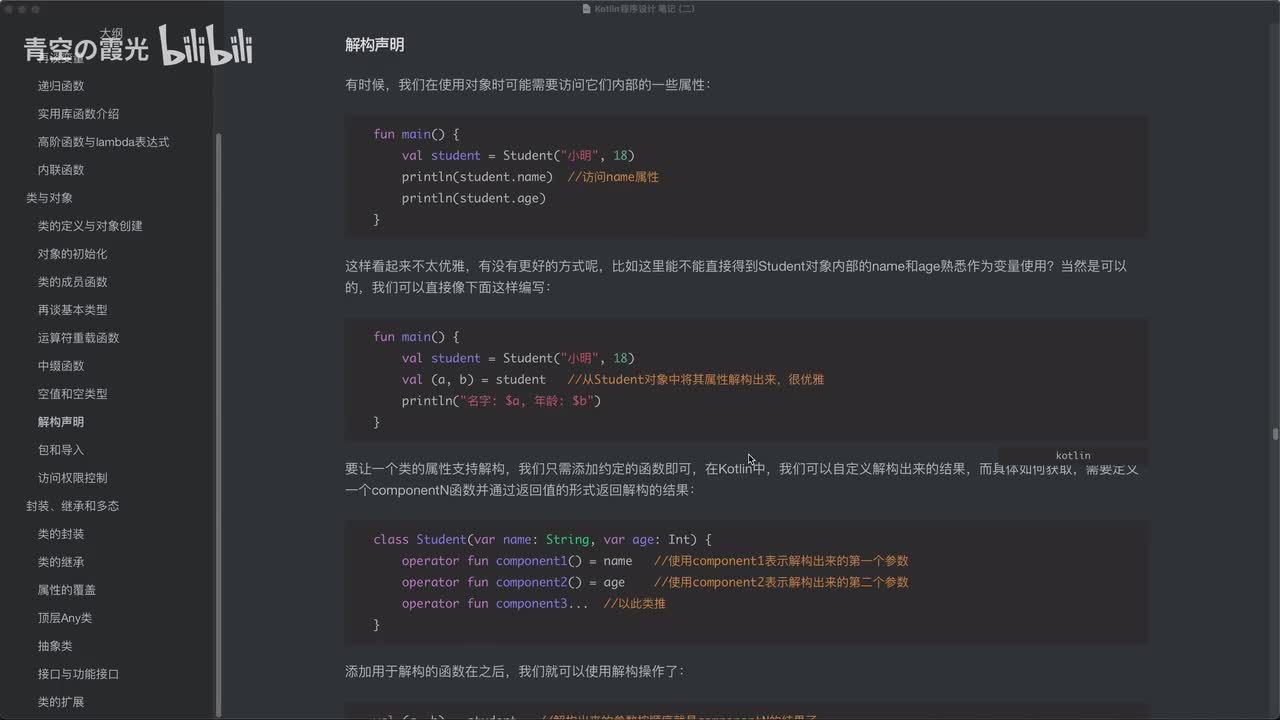Select 类的继承 outline entry
Image resolution: width=1280 pixels, height=720 pixels.
[61, 562]
